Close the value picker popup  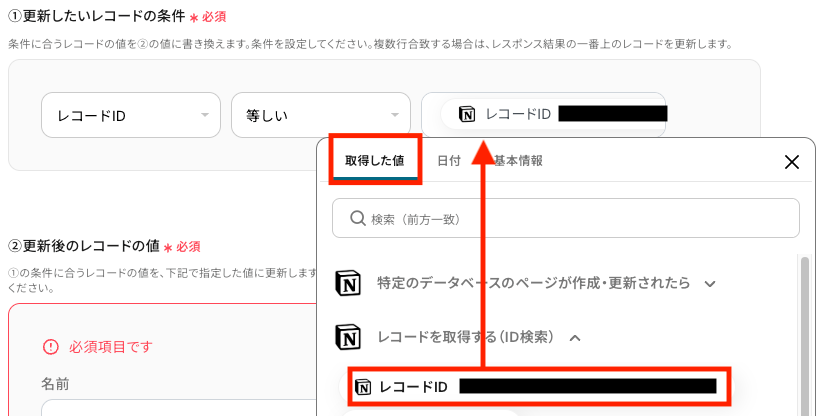791,162
